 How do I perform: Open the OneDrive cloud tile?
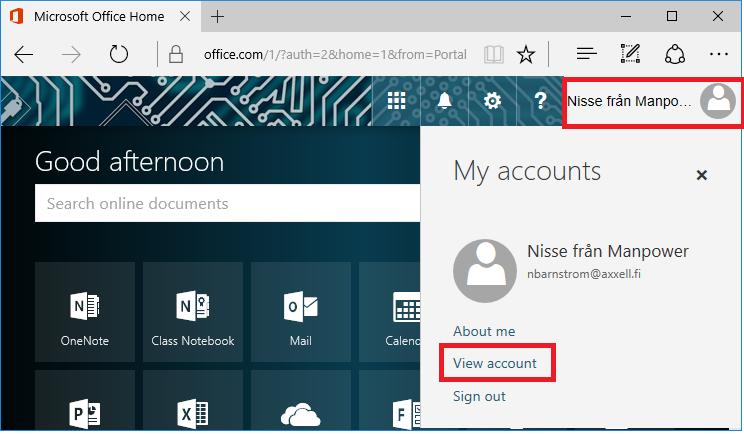pos(301,400)
